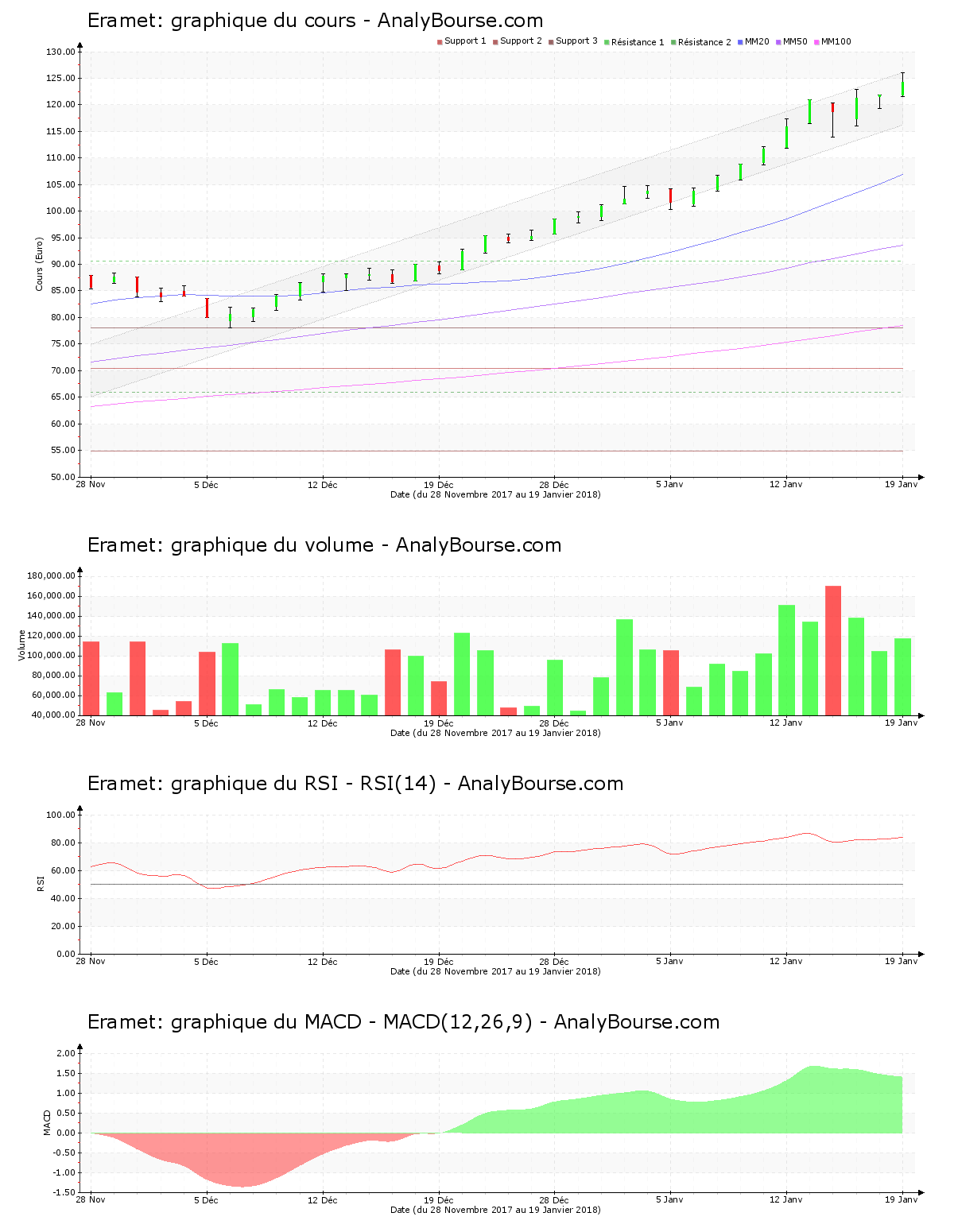954x1232 pixels.
Task: Click the 180,000.00 volume axis label
Action: (51, 575)
